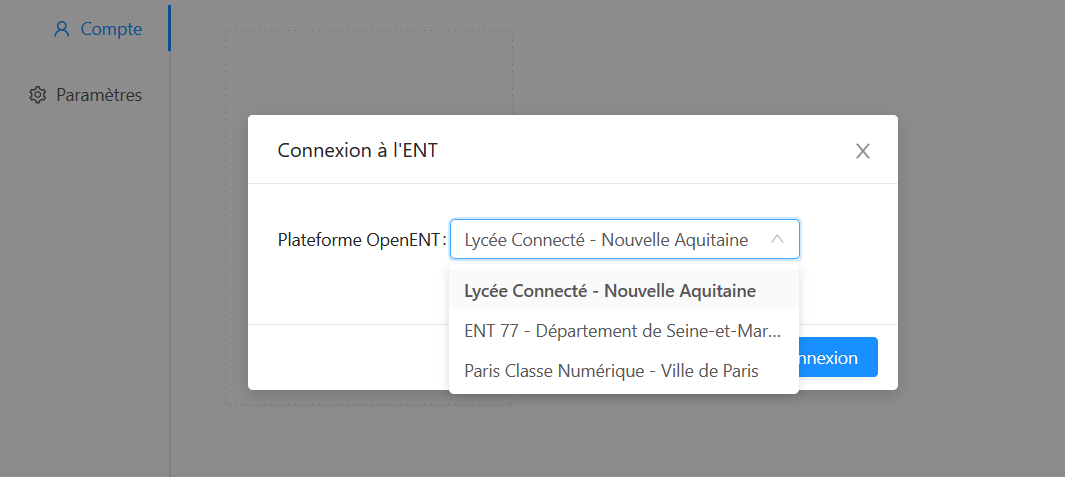Close the Connexion à l'ENT dialog
Viewport: 1065px width, 477px height.
pyautogui.click(x=863, y=151)
